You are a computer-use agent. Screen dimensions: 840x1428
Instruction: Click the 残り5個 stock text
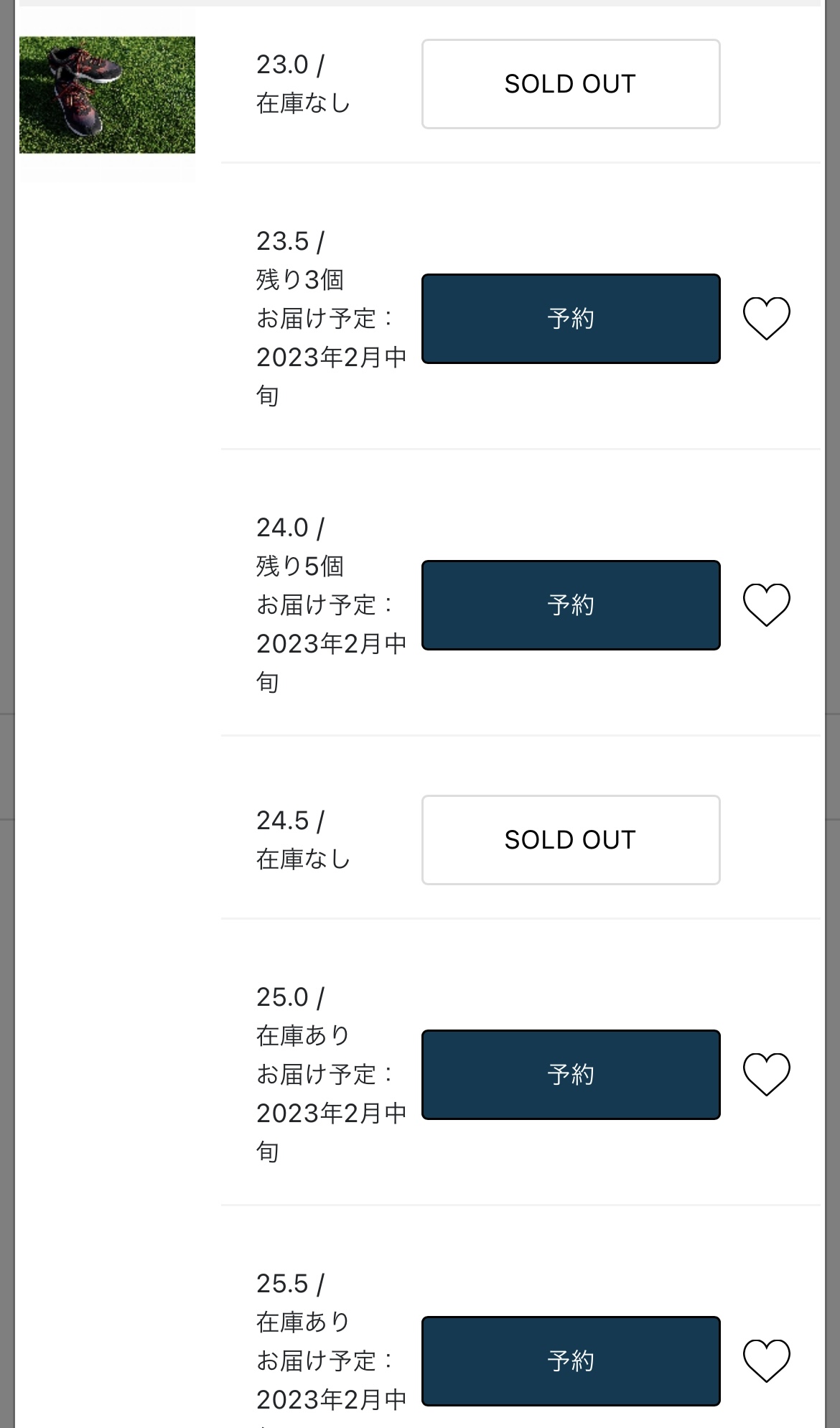[300, 566]
